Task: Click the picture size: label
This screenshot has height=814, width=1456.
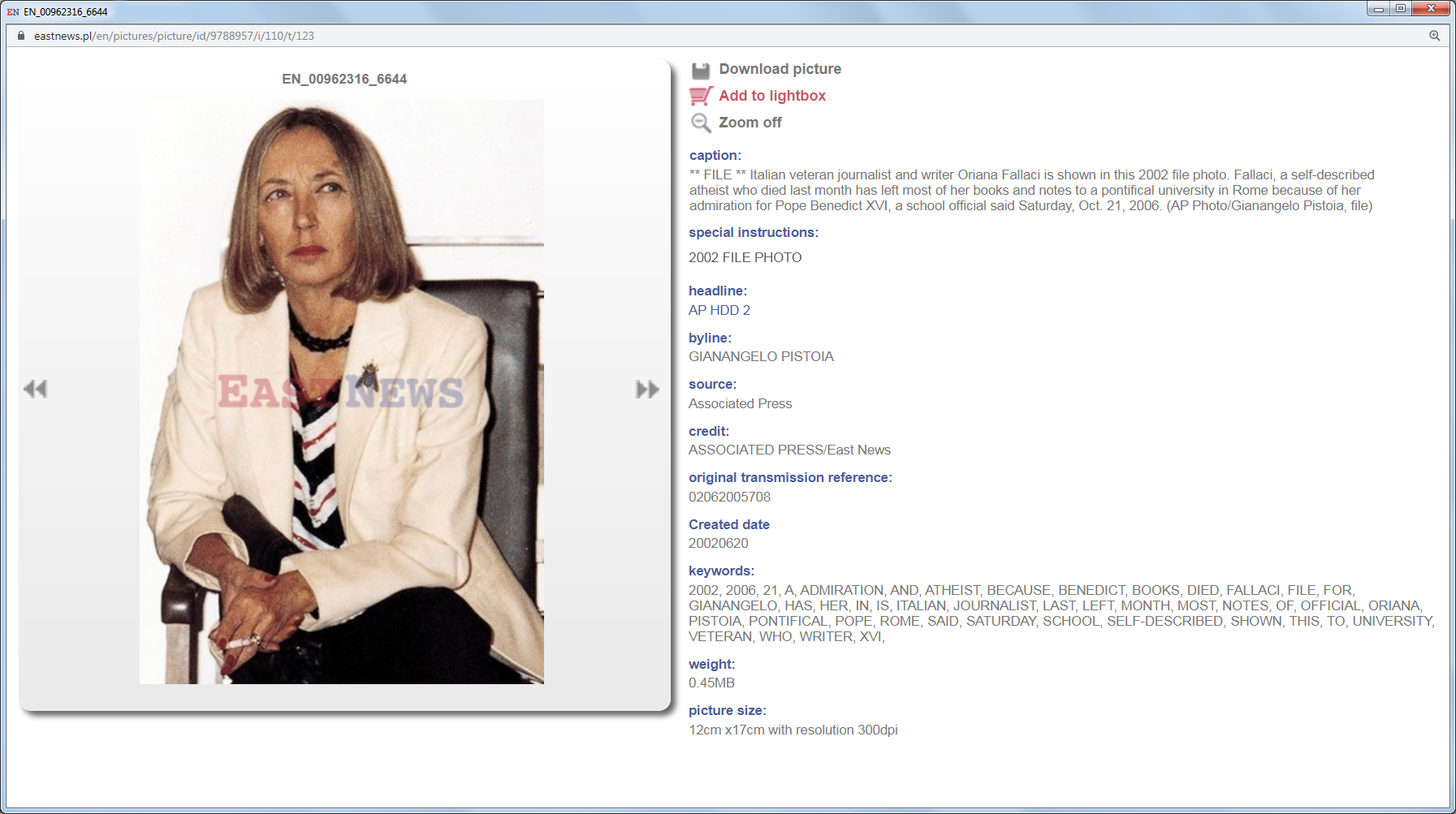Action: pyautogui.click(x=728, y=710)
